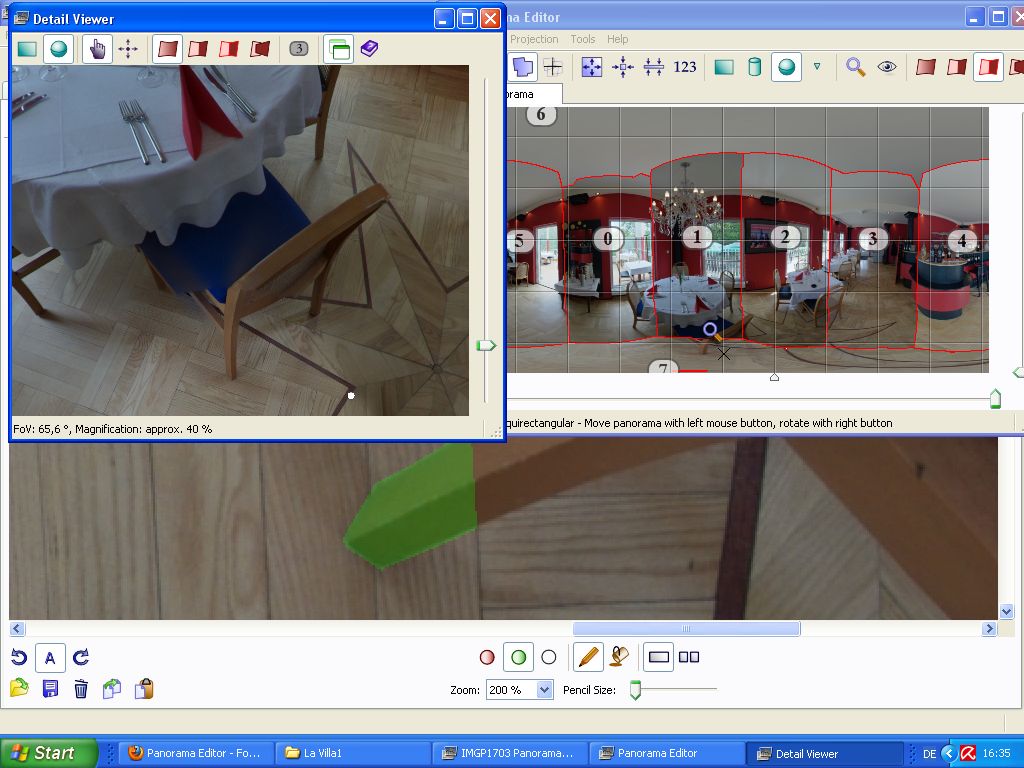The height and width of the screenshot is (768, 1024).
Task: Open the Tools menu
Action: (582, 39)
